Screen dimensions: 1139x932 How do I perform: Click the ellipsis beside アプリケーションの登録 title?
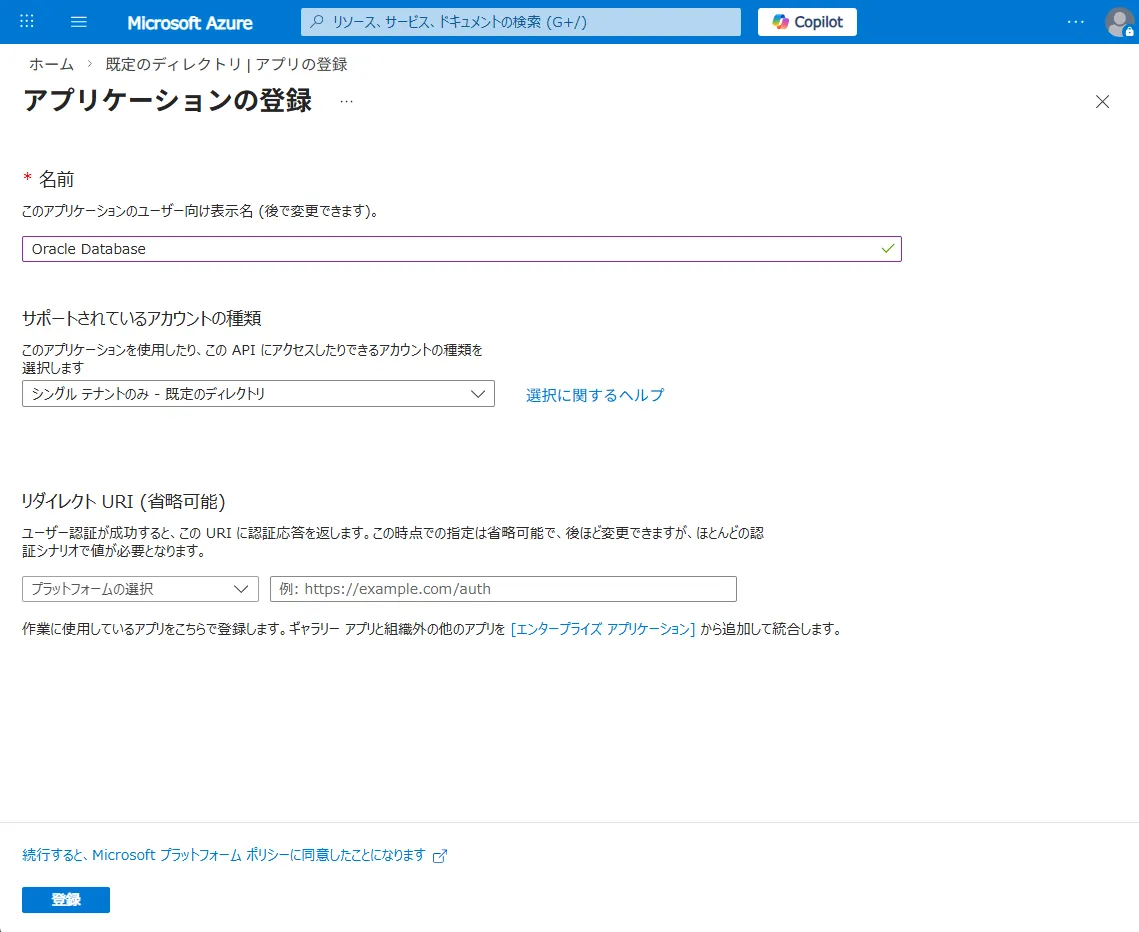[346, 102]
